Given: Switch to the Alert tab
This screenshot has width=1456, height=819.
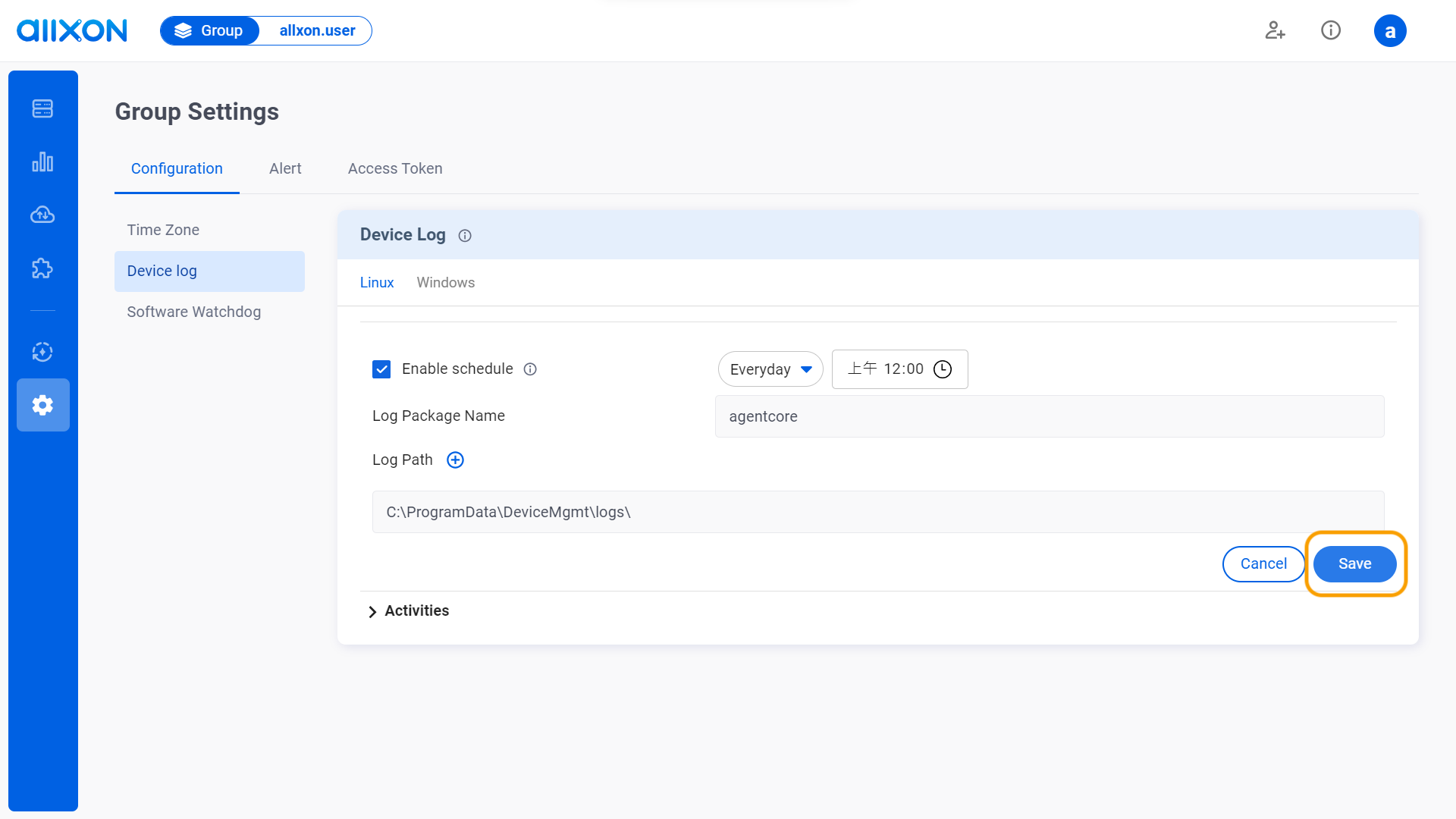Looking at the screenshot, I should [x=285, y=168].
